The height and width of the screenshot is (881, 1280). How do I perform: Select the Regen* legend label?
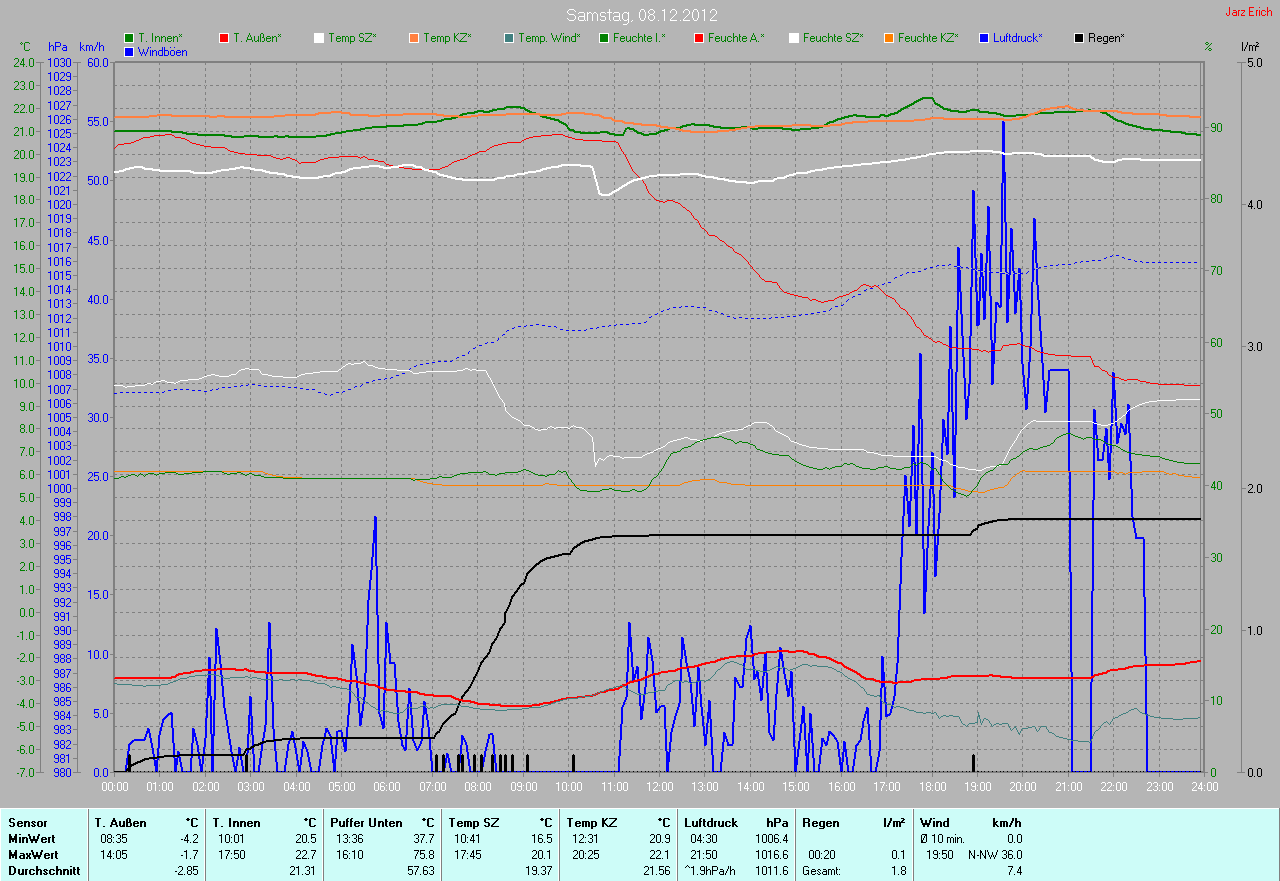1106,38
